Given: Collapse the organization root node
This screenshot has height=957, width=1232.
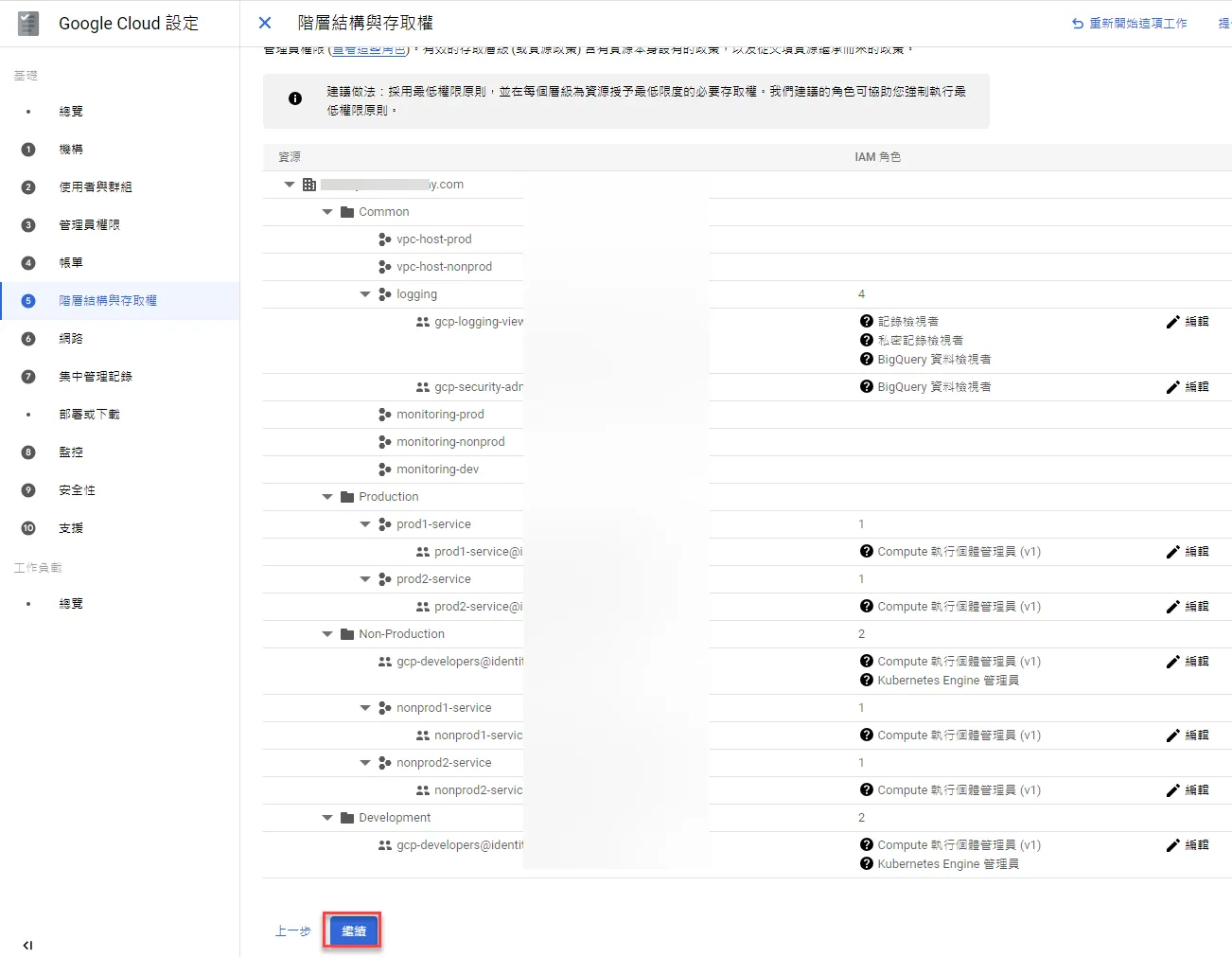Looking at the screenshot, I should (x=290, y=185).
